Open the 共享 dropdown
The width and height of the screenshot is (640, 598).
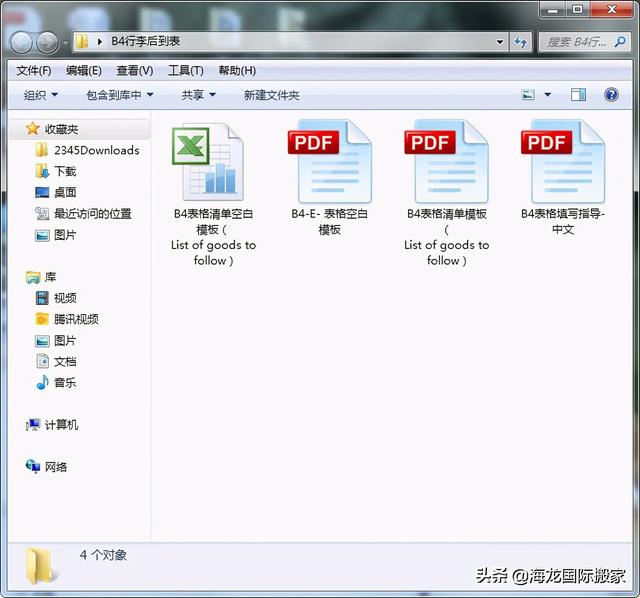[199, 95]
